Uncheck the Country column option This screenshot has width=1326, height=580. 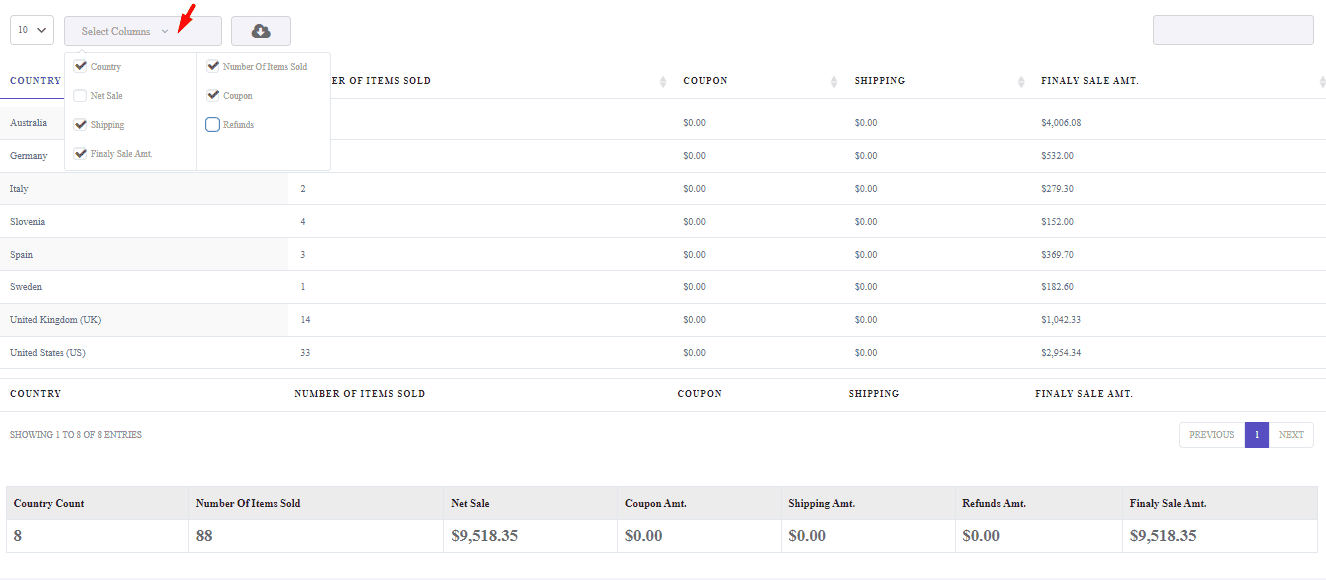81,66
